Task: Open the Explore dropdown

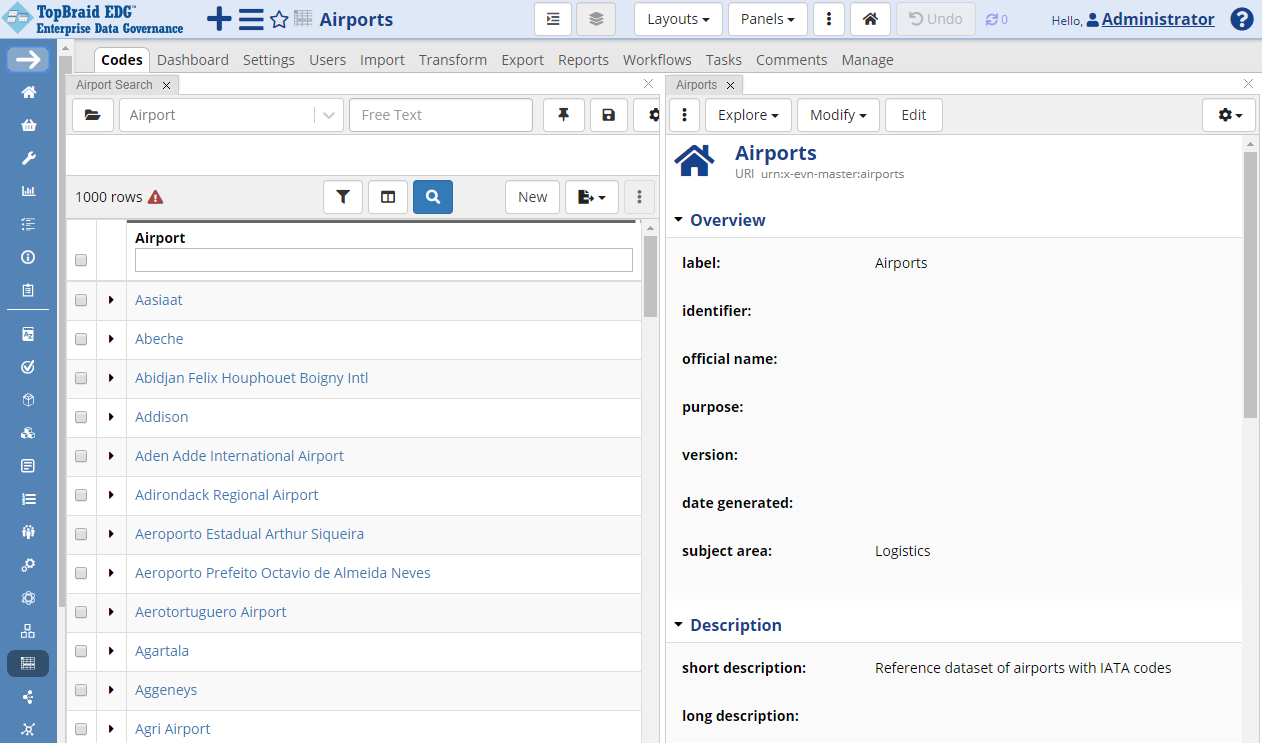Action: pos(748,115)
